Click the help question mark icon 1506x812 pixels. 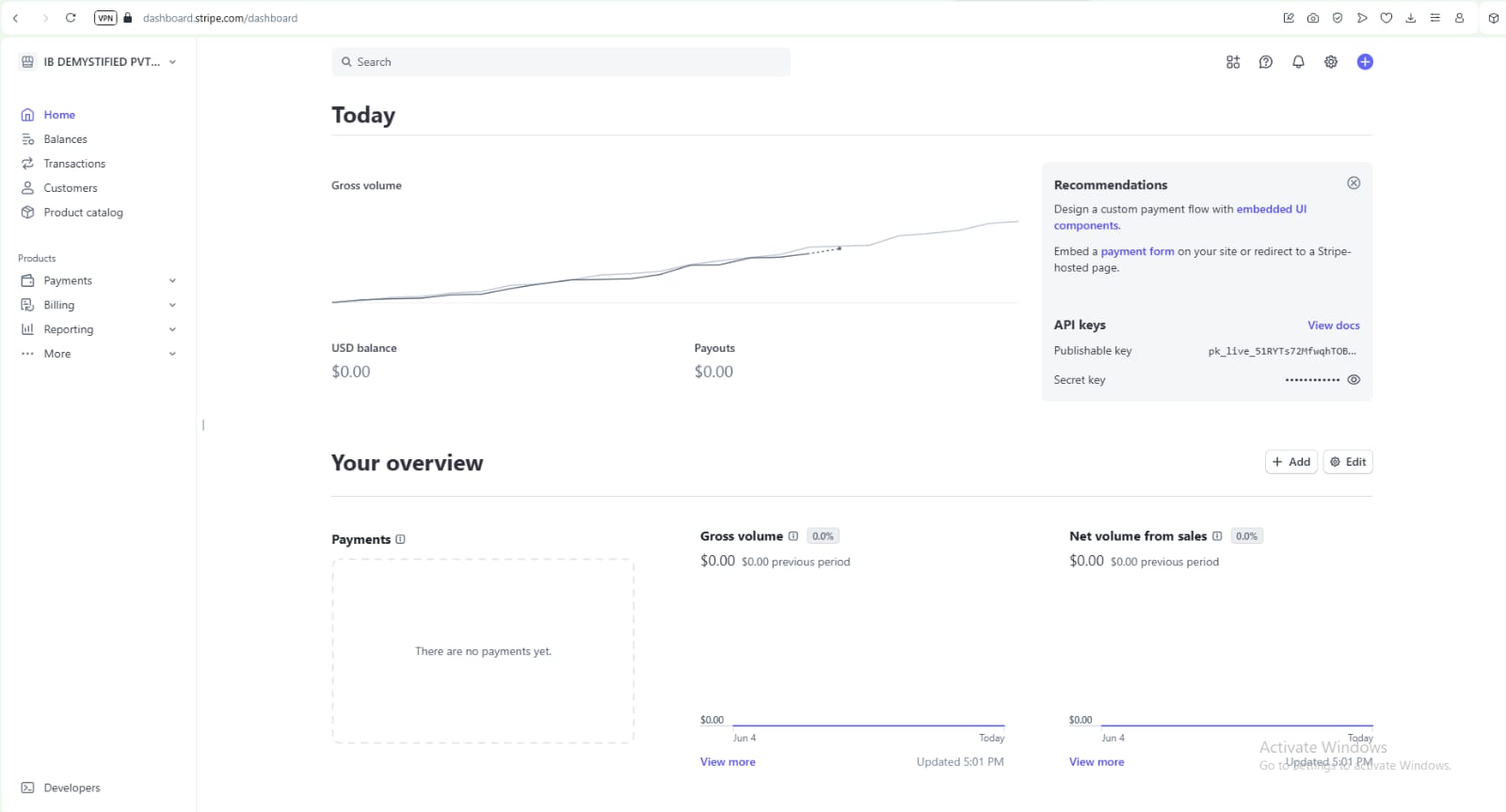[x=1266, y=62]
